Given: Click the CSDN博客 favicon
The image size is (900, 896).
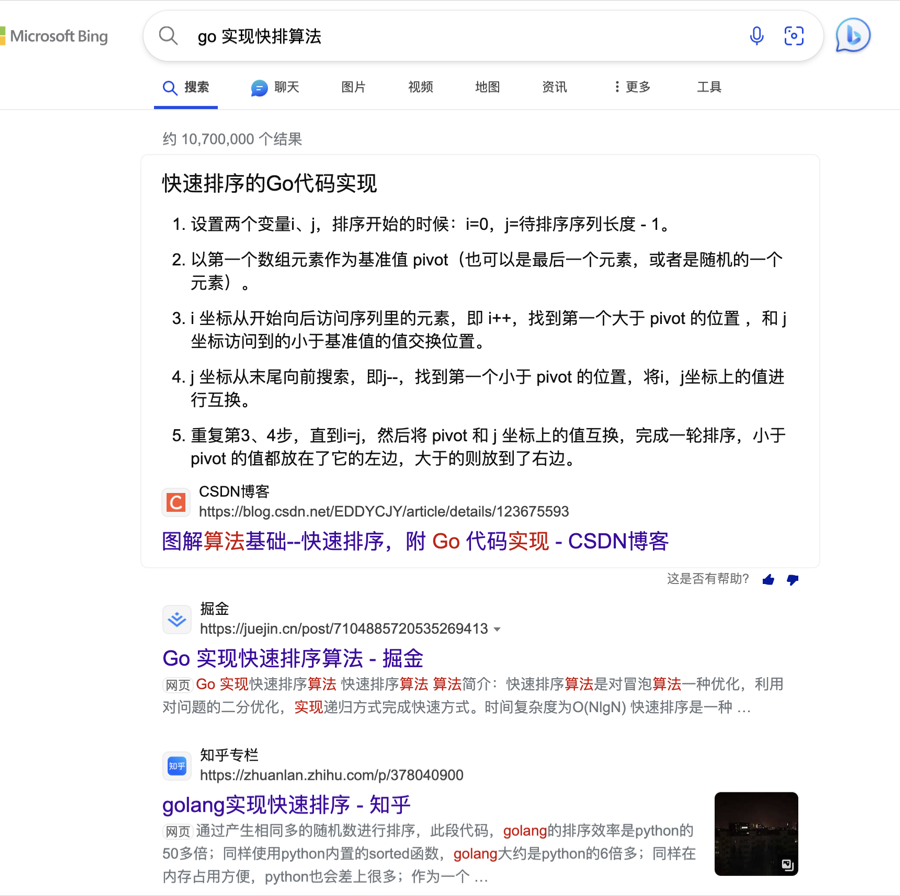Looking at the screenshot, I should [x=176, y=502].
